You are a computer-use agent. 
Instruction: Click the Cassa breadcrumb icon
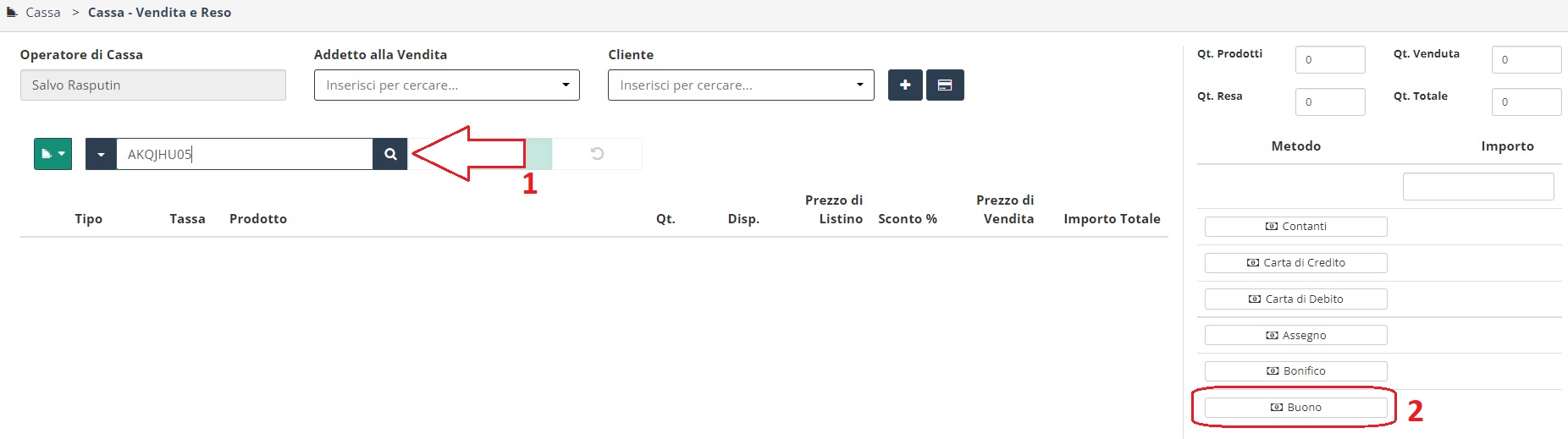pyautogui.click(x=12, y=12)
